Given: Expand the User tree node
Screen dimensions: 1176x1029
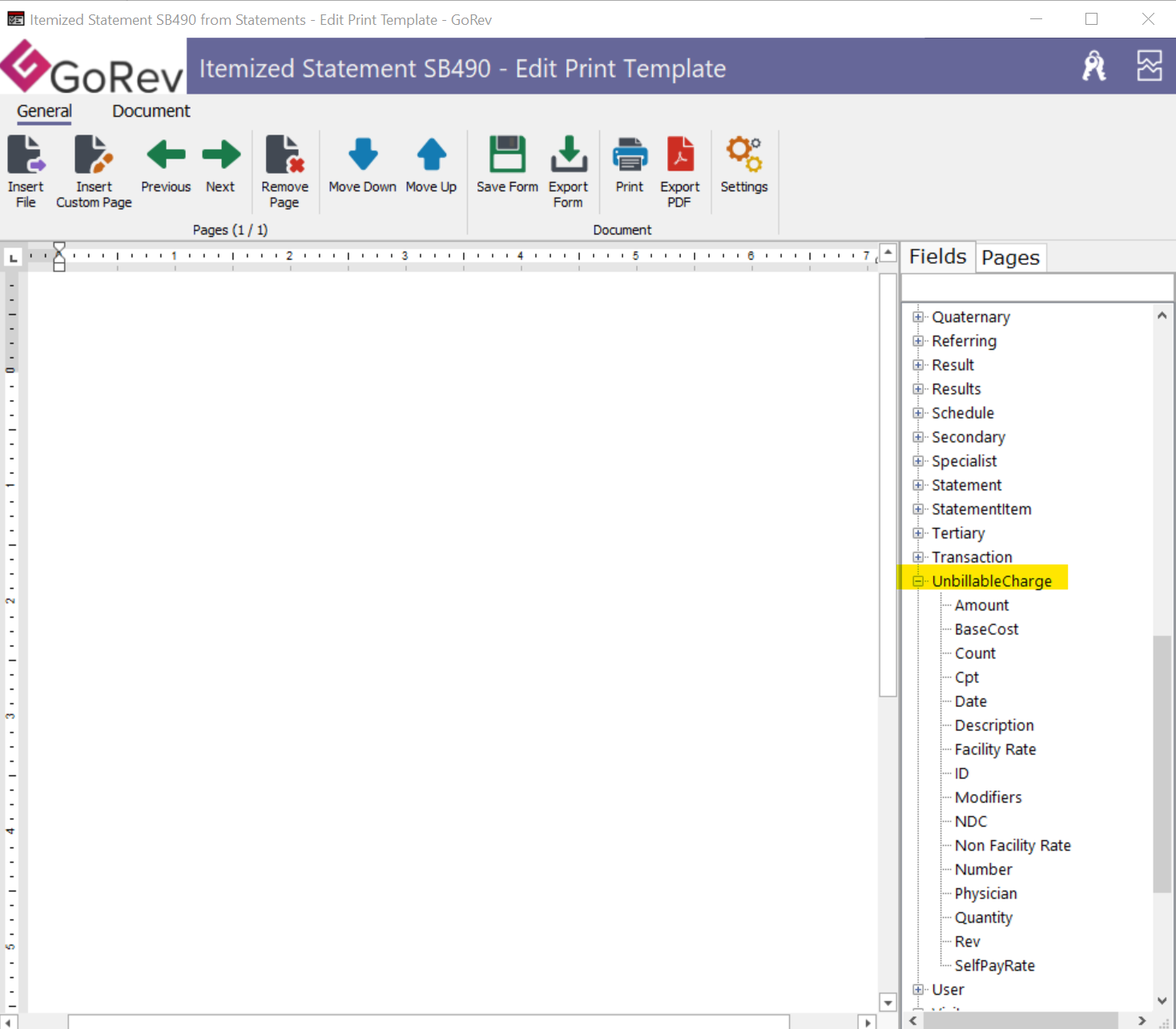Looking at the screenshot, I should coord(918,990).
